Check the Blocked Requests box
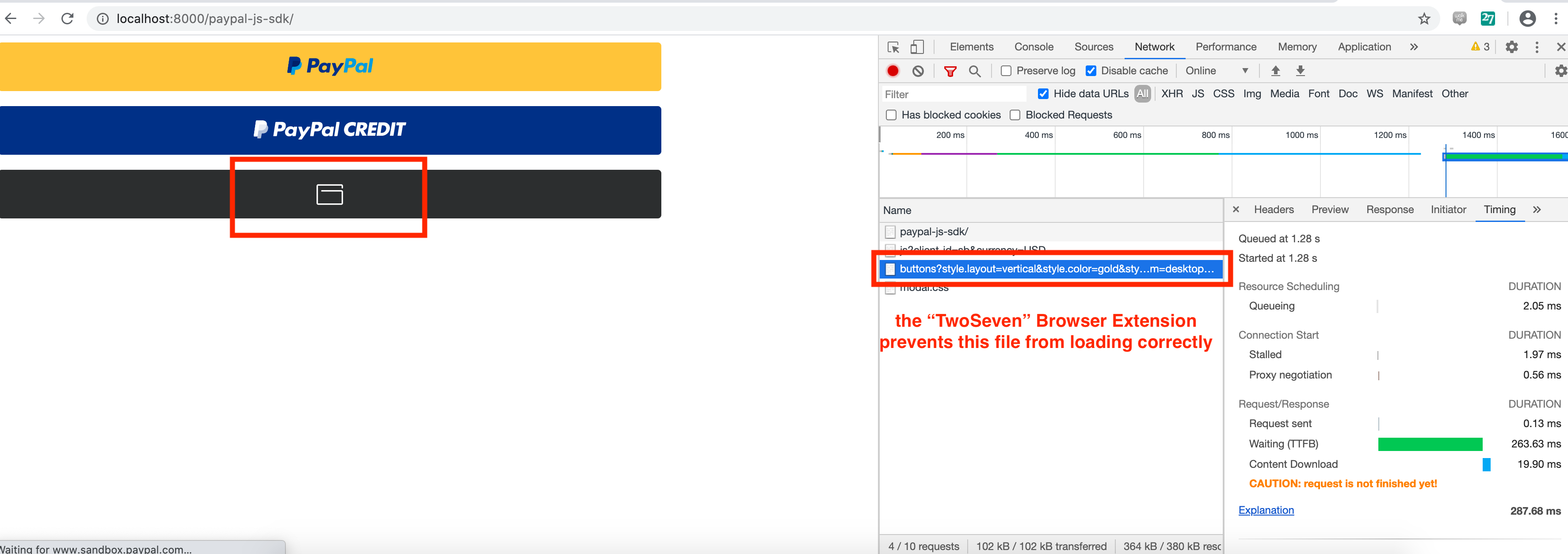Viewport: 1568px width, 554px height. [x=1015, y=115]
